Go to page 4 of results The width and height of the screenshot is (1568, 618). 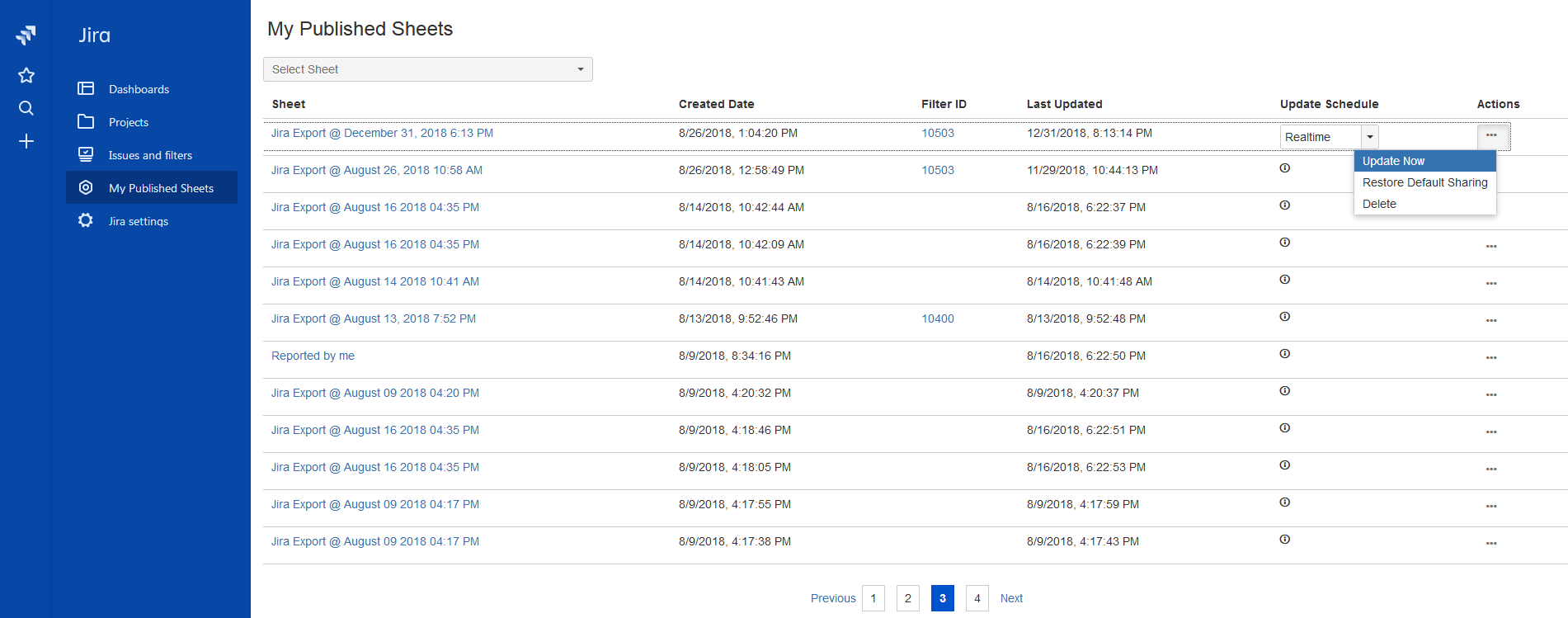pyautogui.click(x=977, y=598)
